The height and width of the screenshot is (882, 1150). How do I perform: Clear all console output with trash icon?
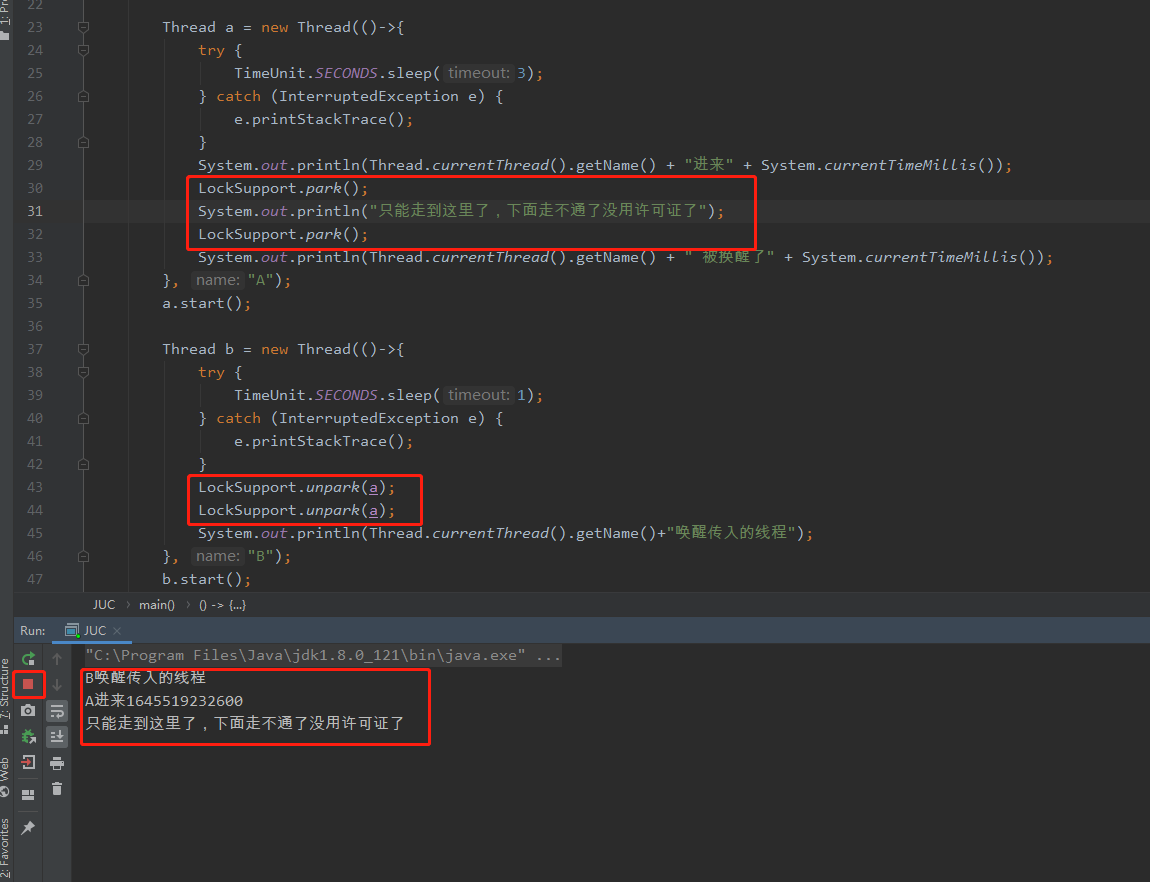point(57,789)
